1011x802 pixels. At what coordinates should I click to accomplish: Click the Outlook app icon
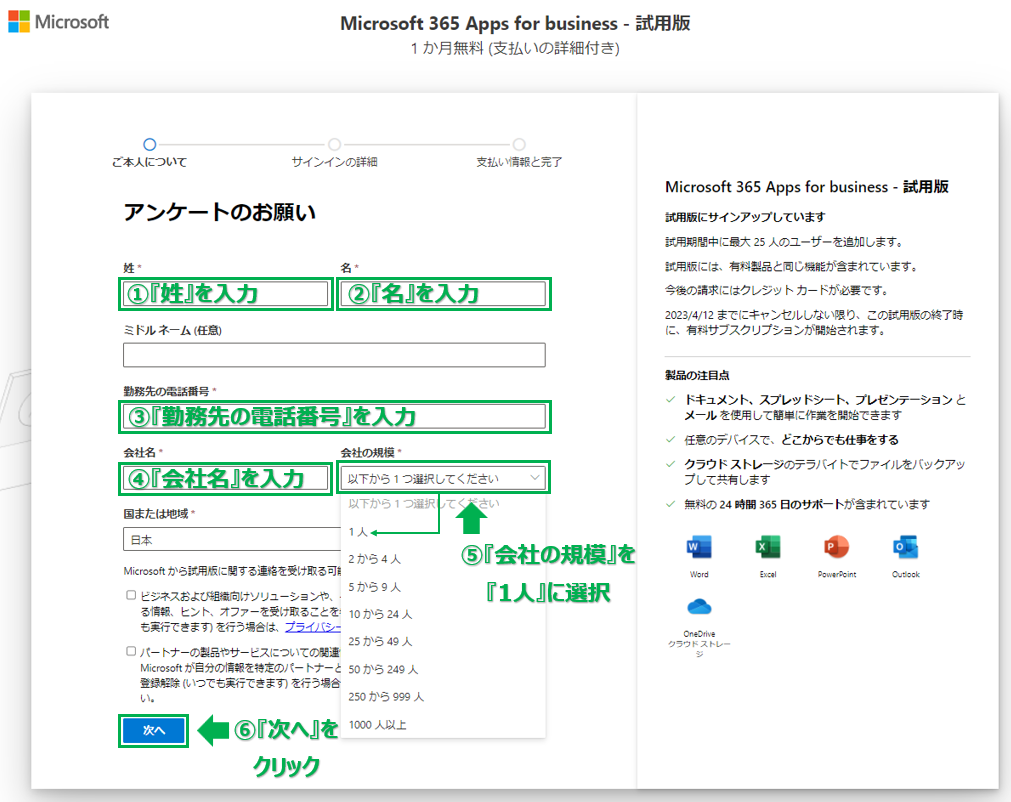905,547
